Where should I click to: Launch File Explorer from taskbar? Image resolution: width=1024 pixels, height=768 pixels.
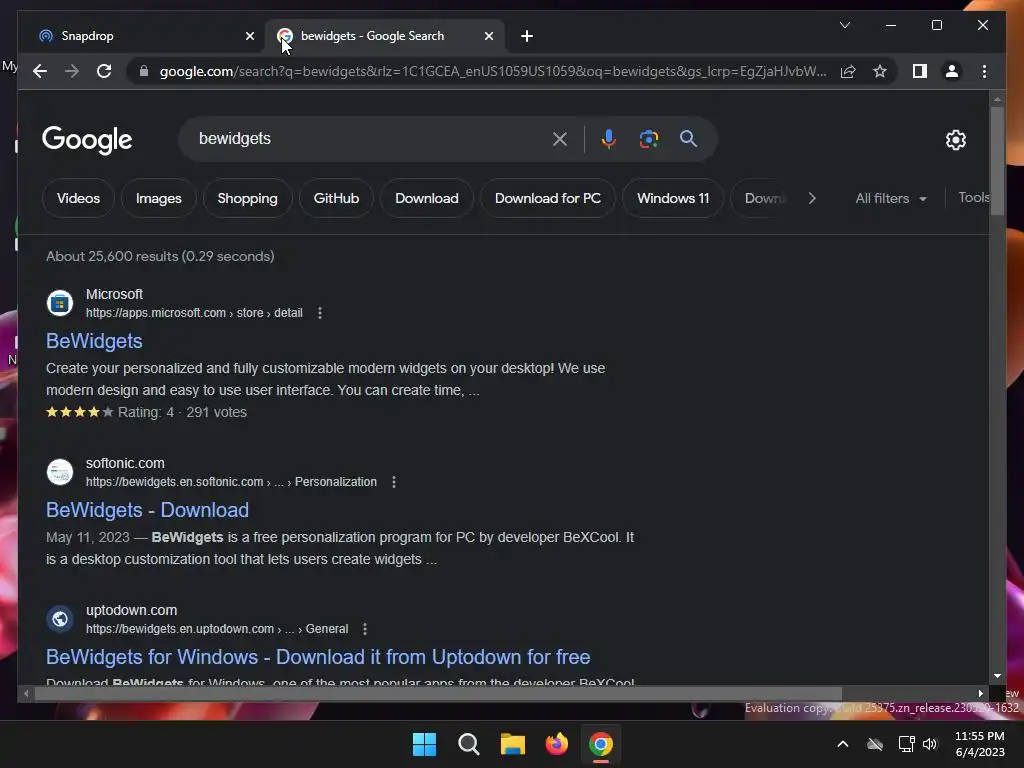point(513,744)
